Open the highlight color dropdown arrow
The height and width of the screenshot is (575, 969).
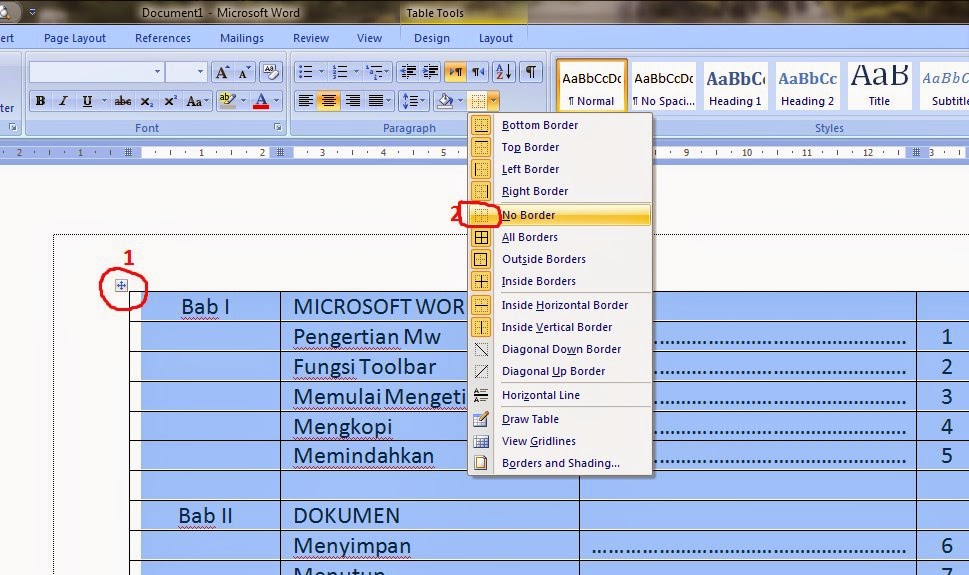pyautogui.click(x=243, y=101)
